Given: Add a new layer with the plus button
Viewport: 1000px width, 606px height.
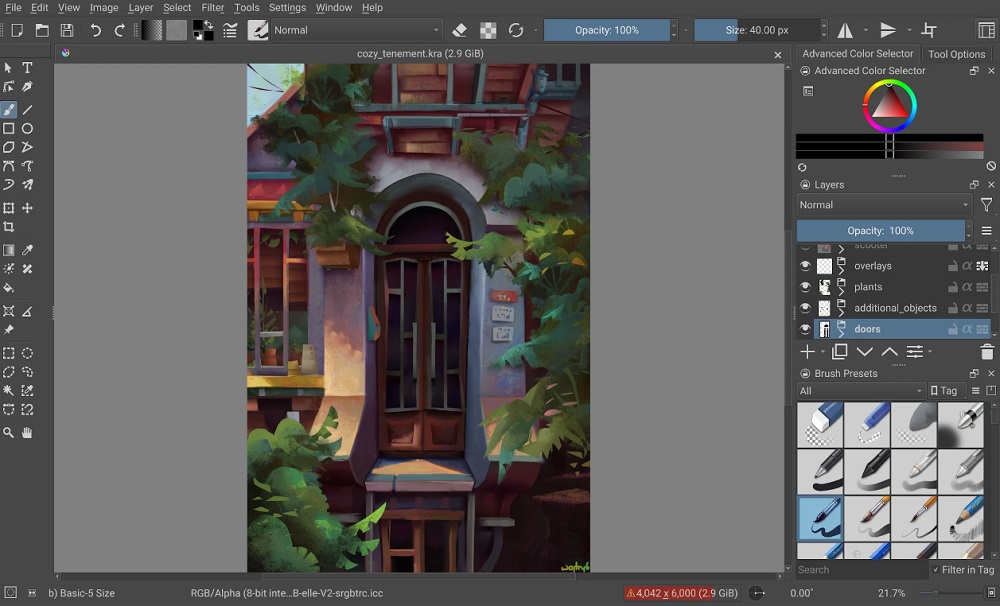Looking at the screenshot, I should click(806, 352).
